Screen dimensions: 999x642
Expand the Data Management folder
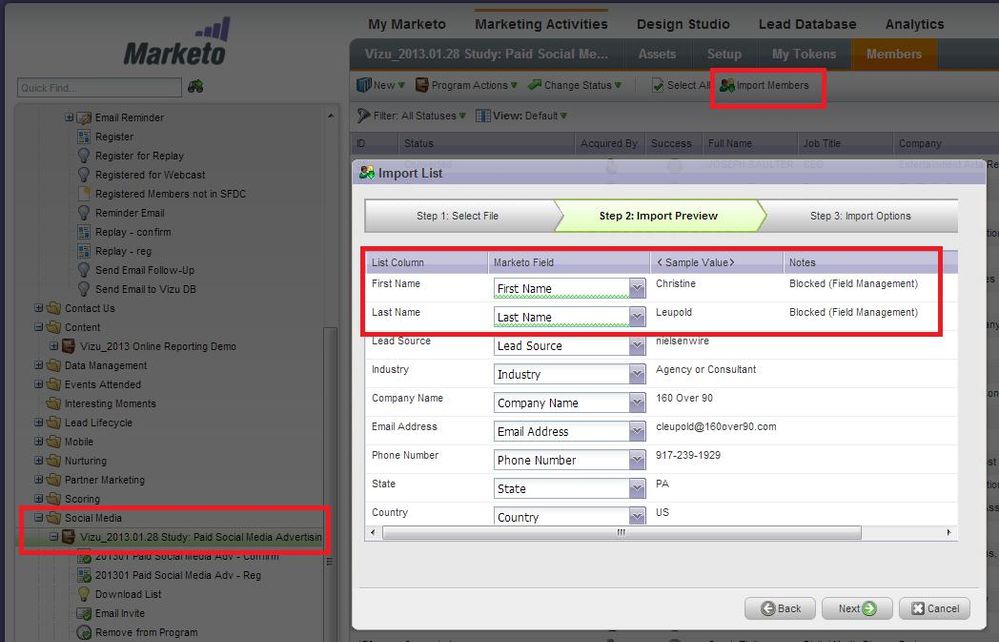tap(39, 366)
